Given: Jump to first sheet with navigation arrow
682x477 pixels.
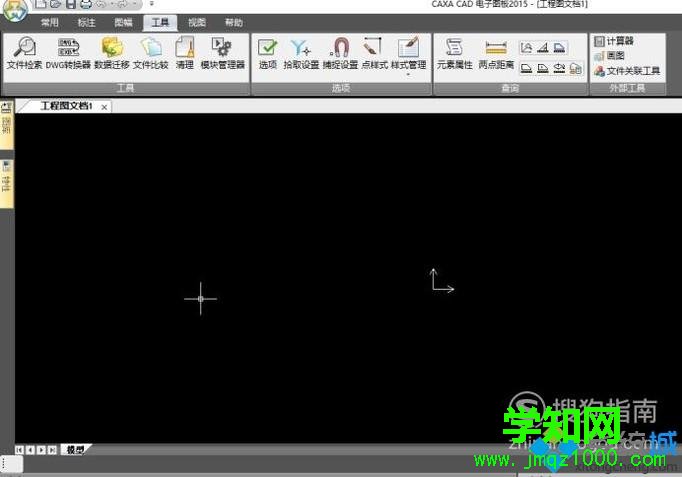Looking at the screenshot, I should pyautogui.click(x=19, y=450).
